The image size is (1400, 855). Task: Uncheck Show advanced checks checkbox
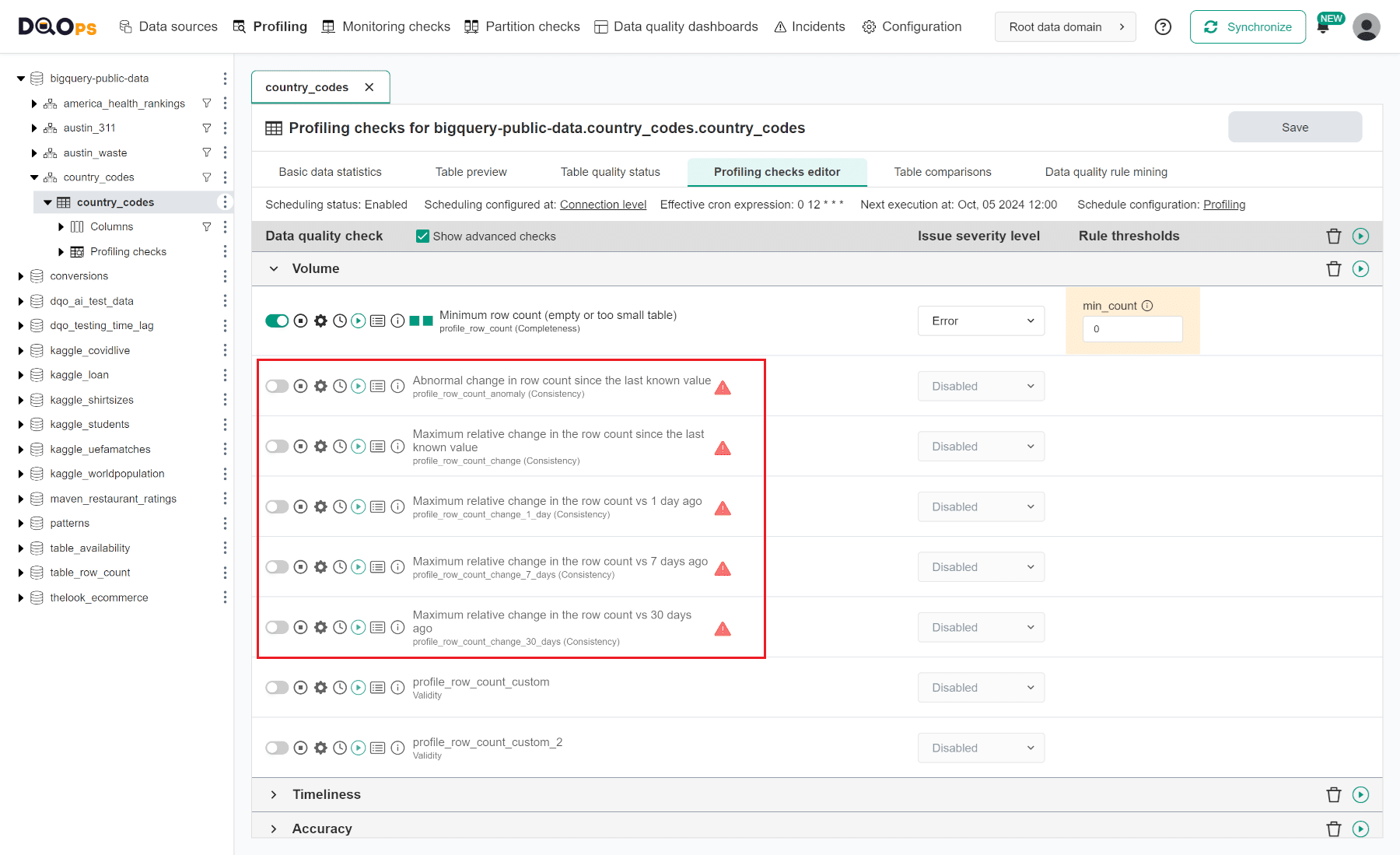423,237
